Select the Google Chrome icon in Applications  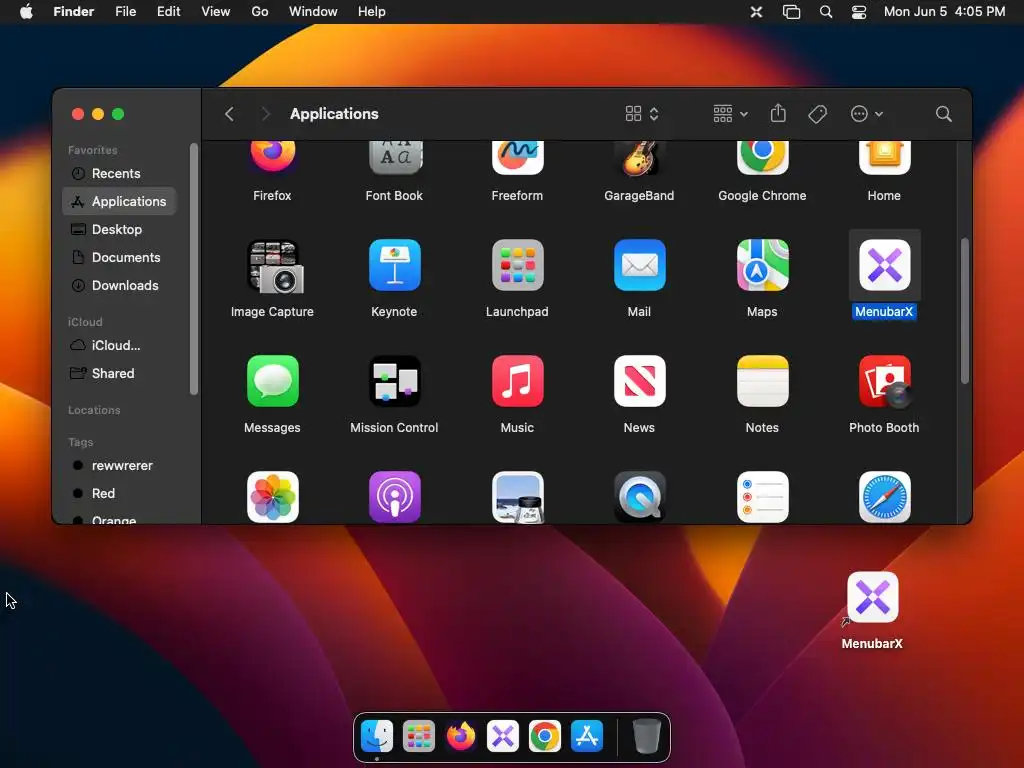click(x=762, y=158)
